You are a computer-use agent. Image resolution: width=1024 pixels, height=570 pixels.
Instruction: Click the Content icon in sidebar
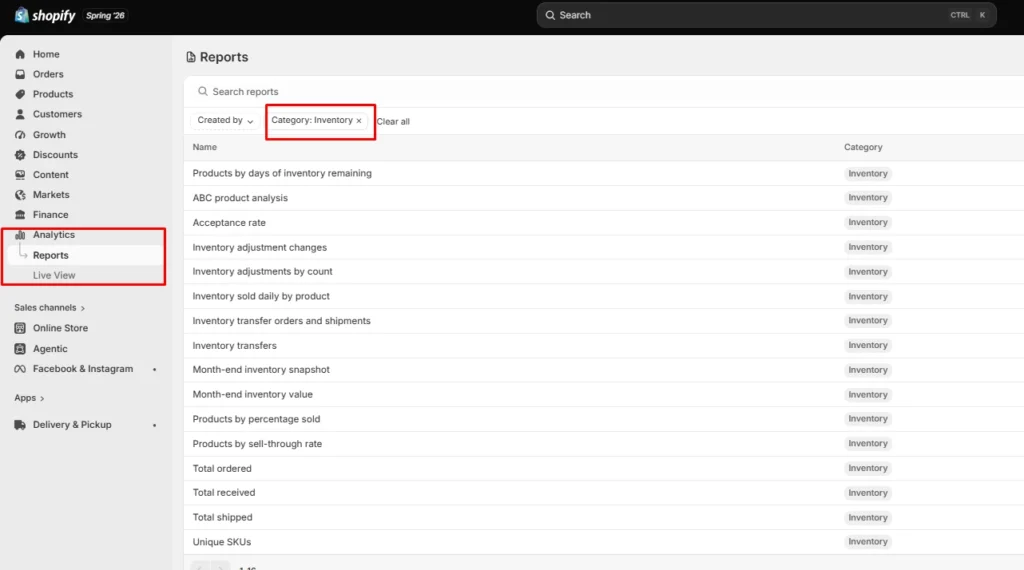pyautogui.click(x=20, y=175)
